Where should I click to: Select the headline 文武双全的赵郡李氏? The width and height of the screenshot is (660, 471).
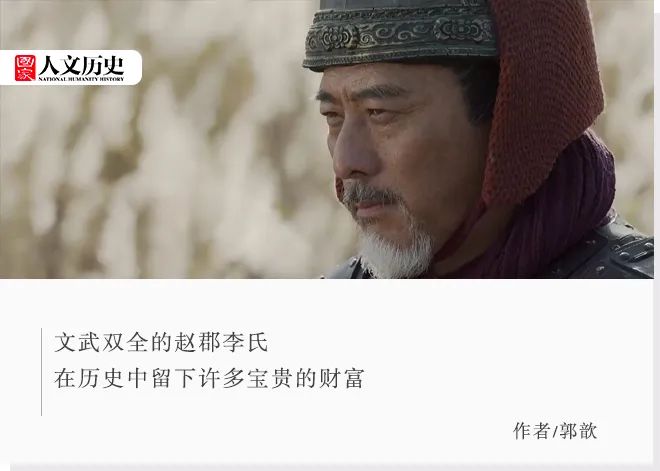161,343
